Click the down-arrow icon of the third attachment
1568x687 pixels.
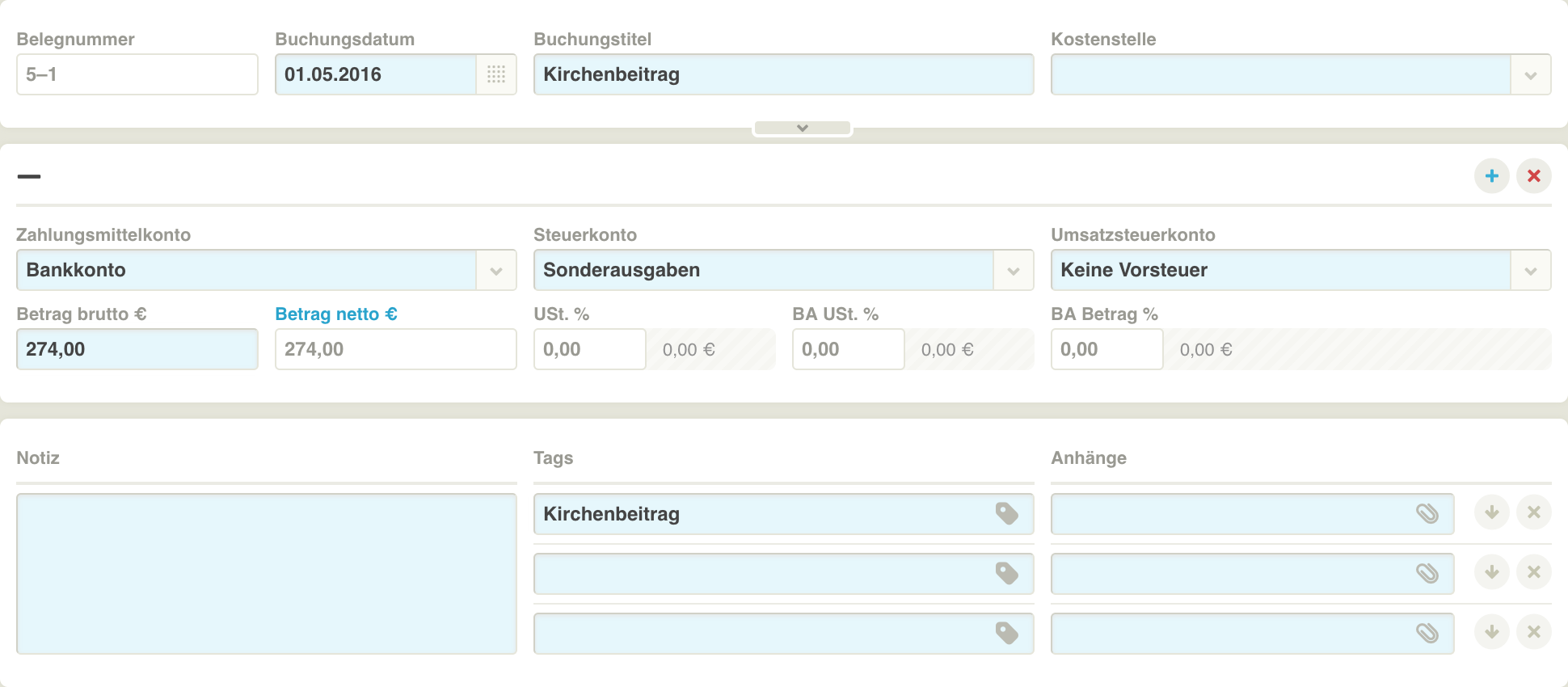coord(1491,632)
